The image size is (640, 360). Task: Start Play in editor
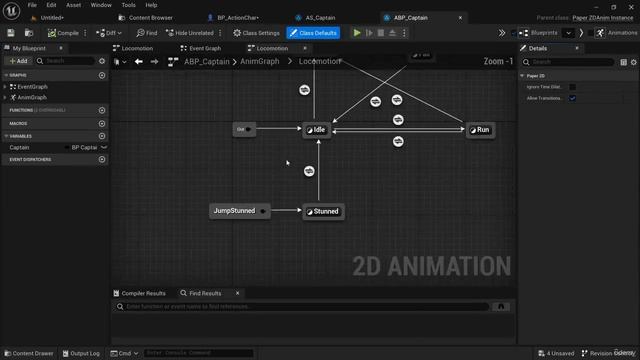(357, 33)
